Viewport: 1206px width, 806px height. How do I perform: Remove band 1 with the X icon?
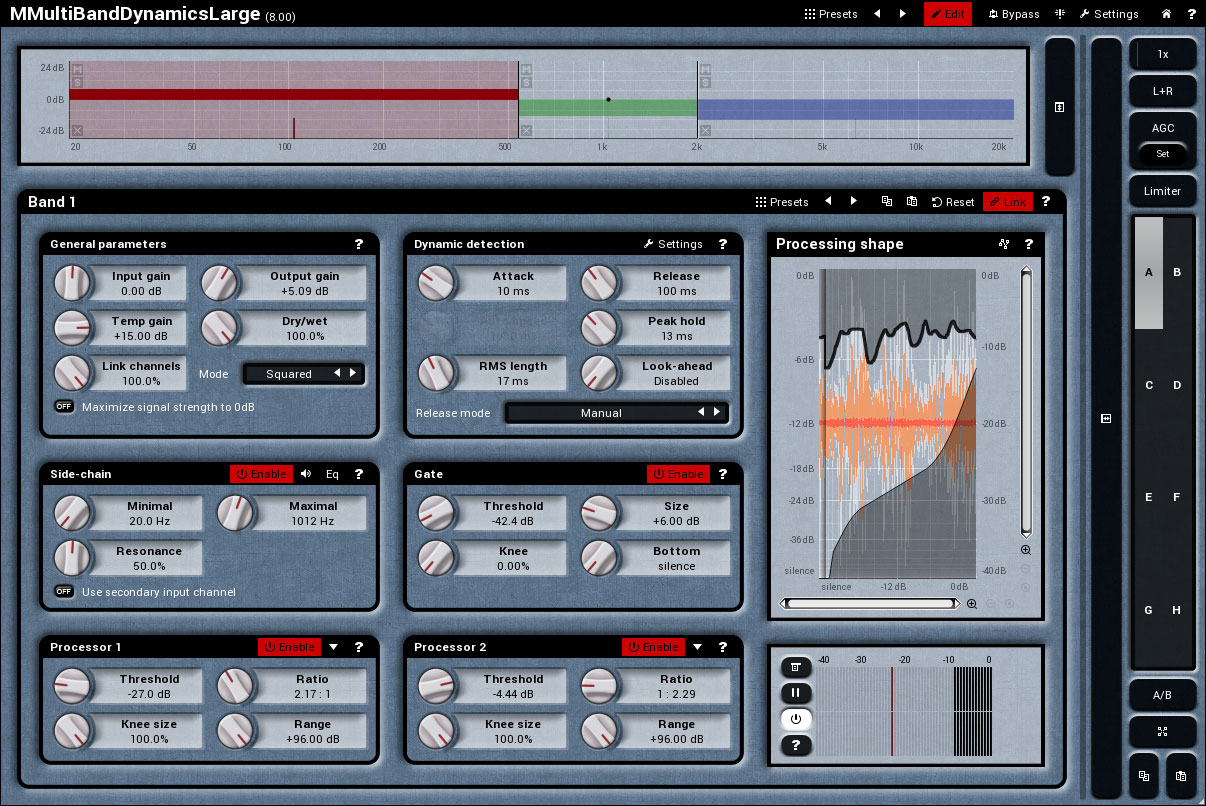[77, 130]
